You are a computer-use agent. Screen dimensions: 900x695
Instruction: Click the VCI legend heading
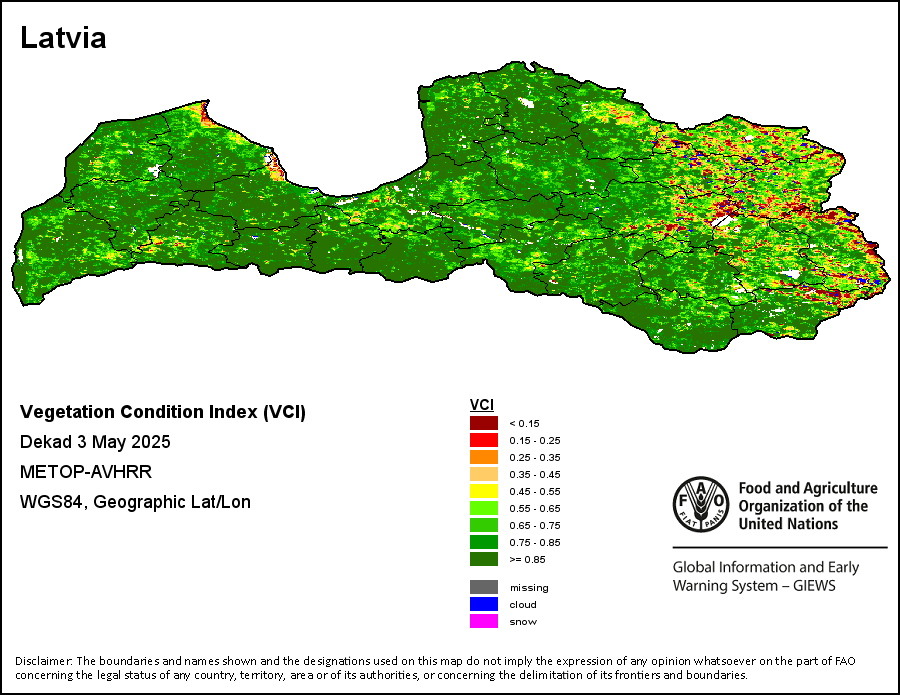(482, 405)
